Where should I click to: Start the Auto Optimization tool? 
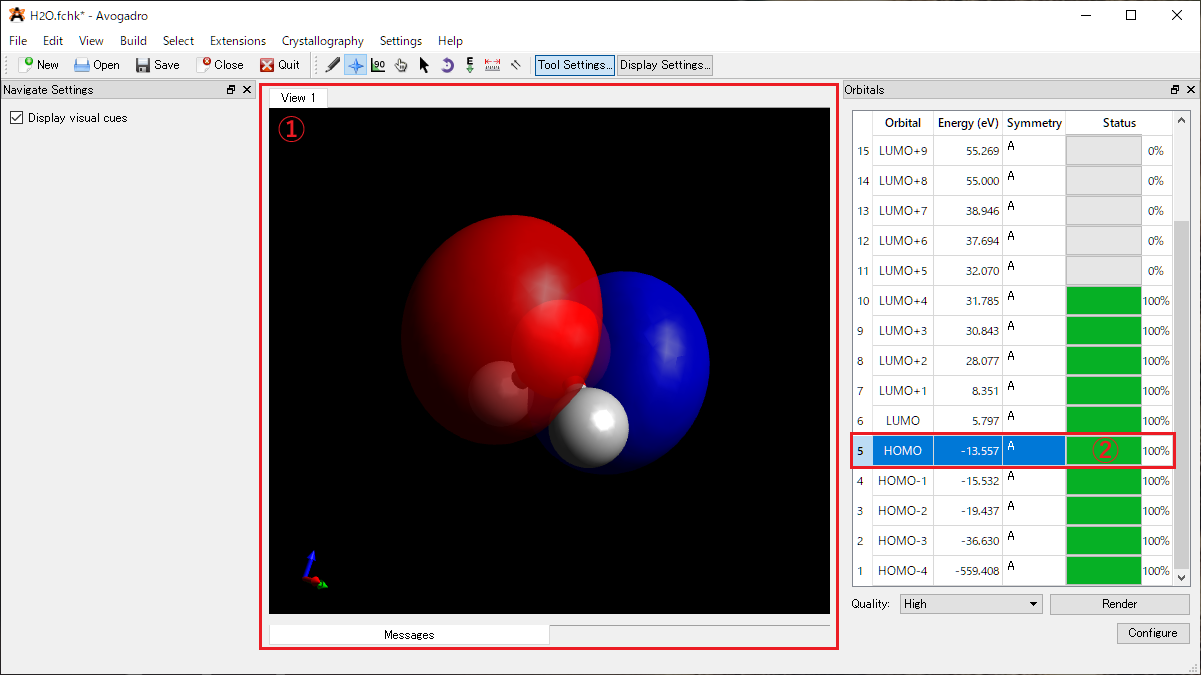point(470,64)
